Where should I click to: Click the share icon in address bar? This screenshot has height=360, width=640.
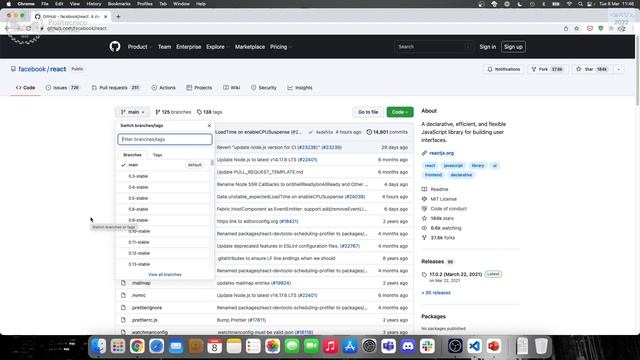(x=566, y=29)
